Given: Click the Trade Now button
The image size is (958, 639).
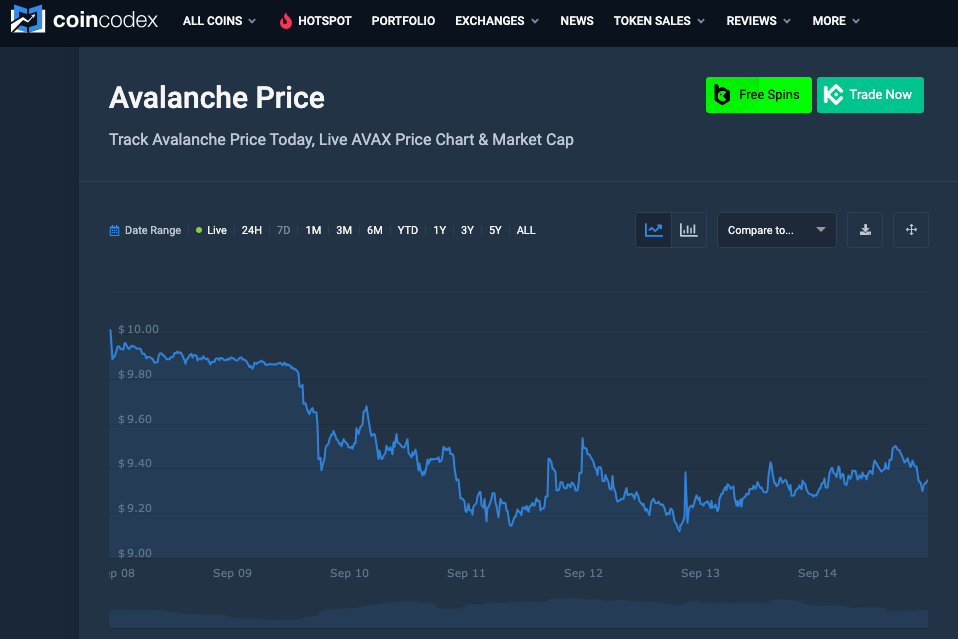Looking at the screenshot, I should [x=870, y=95].
